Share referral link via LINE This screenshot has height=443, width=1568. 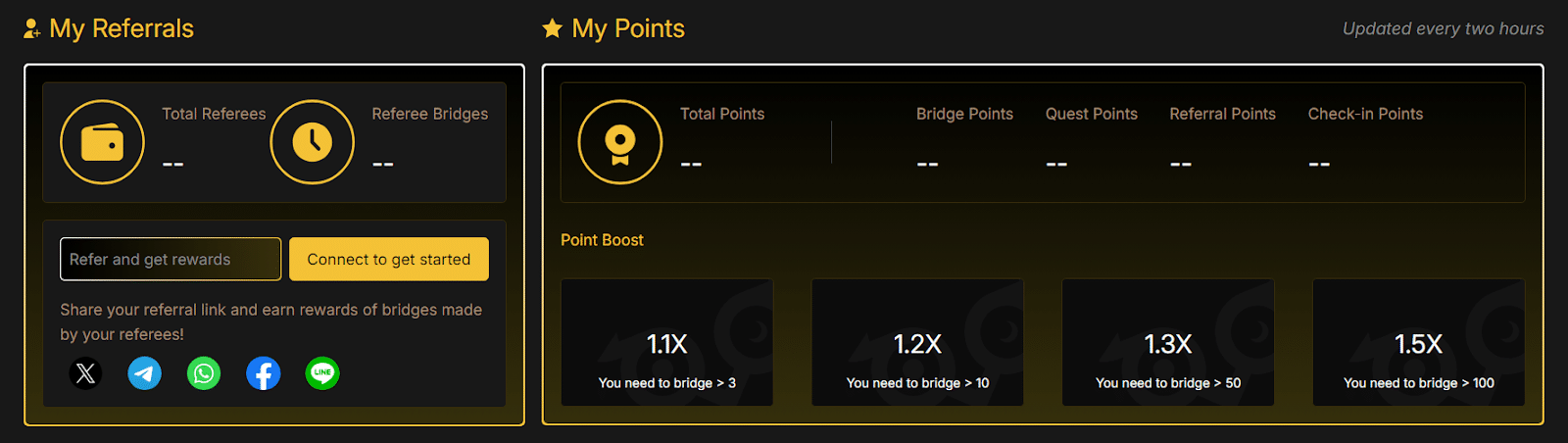pyautogui.click(x=322, y=373)
